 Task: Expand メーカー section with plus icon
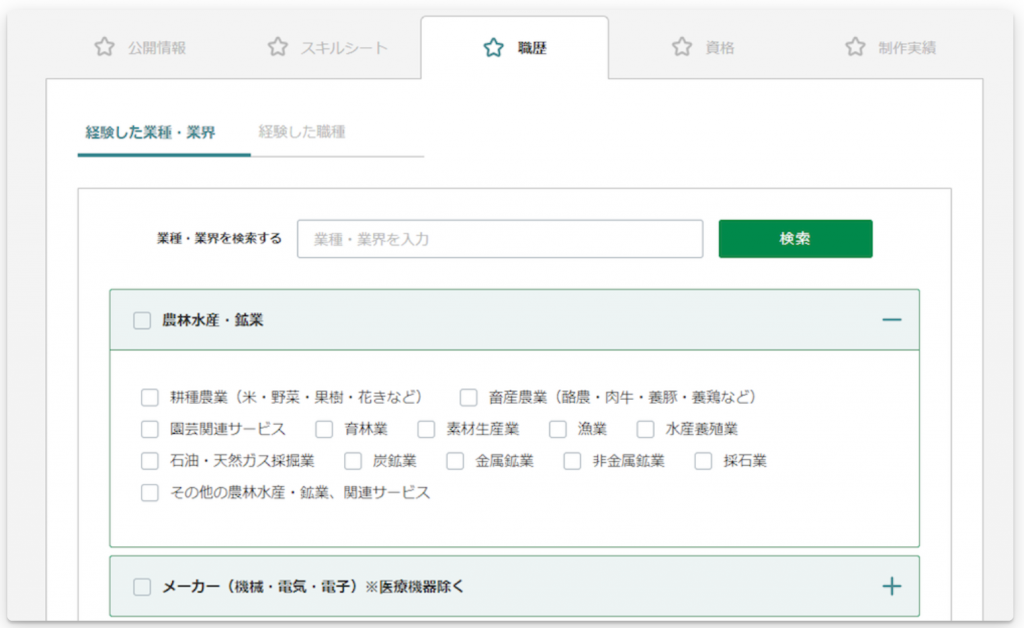(891, 586)
